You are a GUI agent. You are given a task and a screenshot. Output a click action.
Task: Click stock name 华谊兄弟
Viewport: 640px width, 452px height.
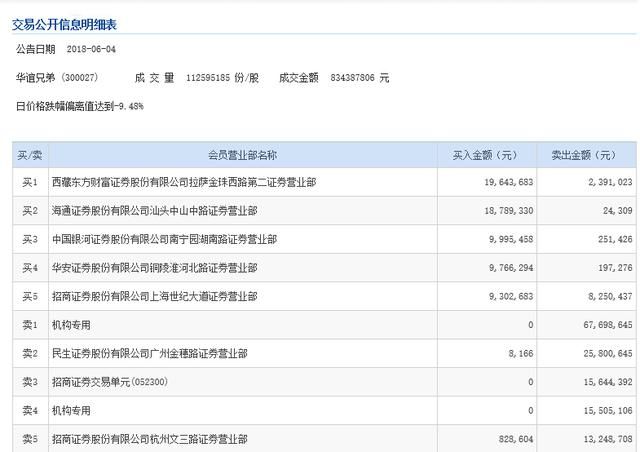[x=36, y=78]
